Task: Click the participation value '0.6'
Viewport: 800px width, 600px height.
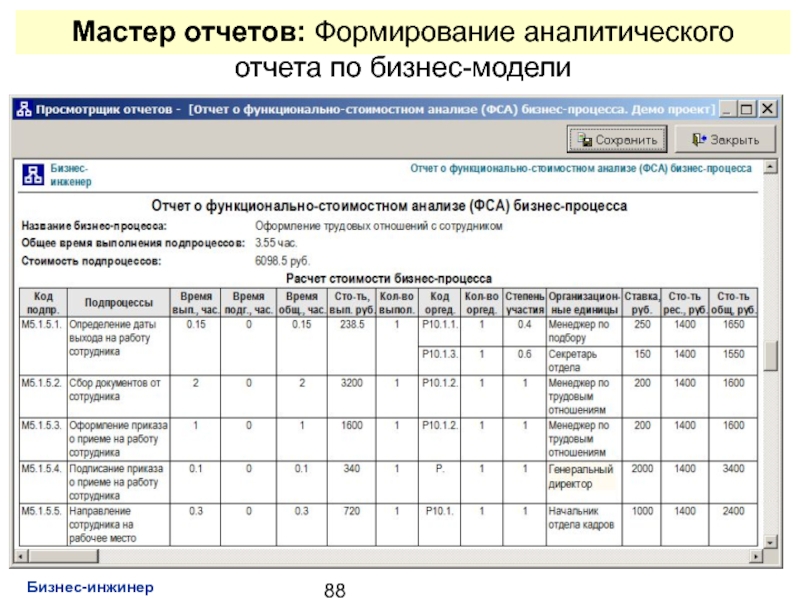Action: (524, 354)
